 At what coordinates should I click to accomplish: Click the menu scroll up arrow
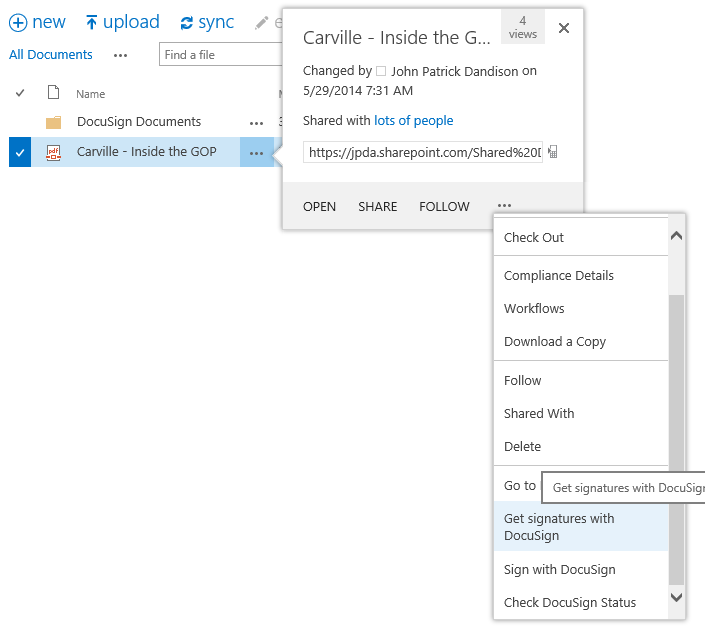676,236
